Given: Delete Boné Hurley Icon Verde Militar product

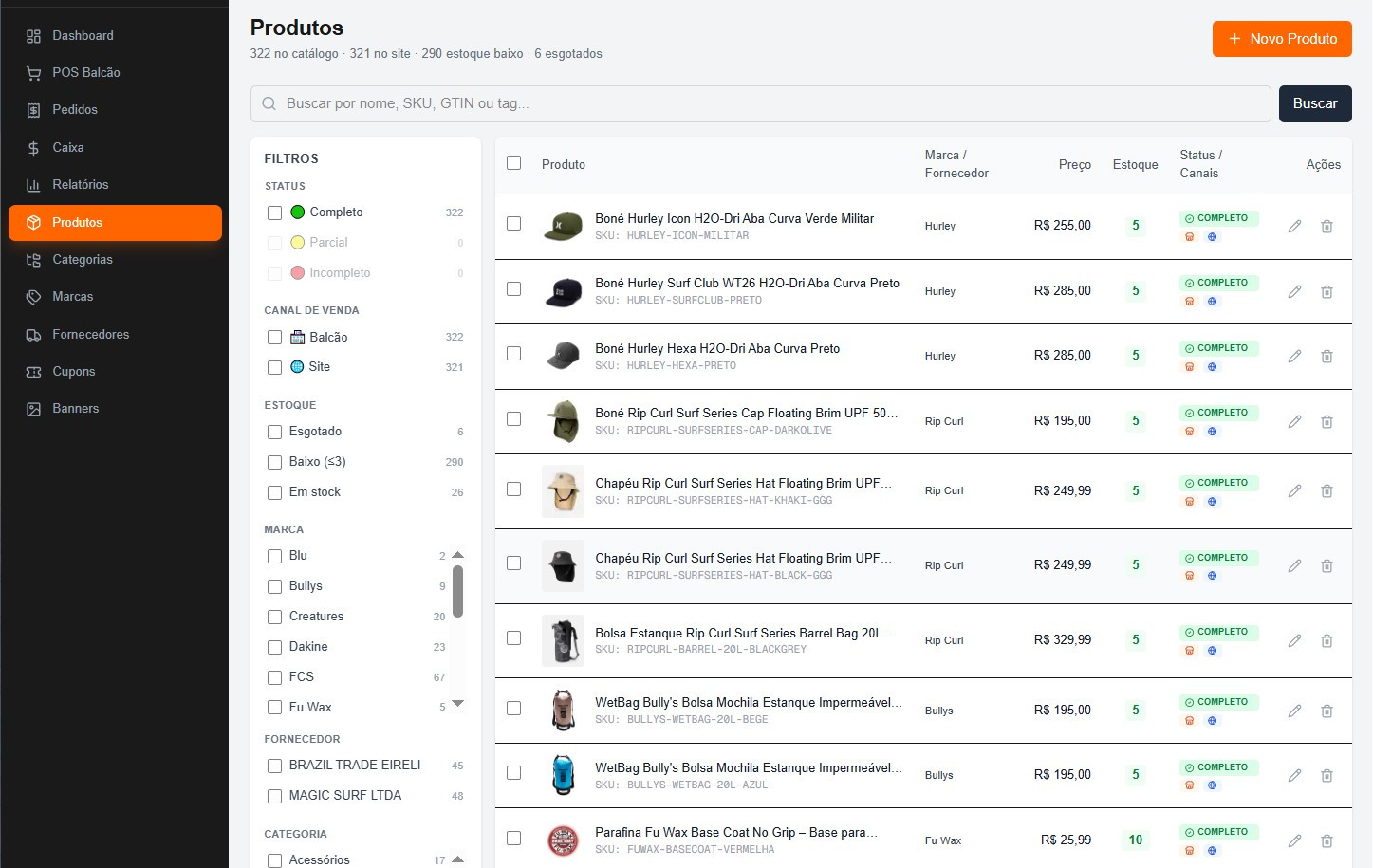Looking at the screenshot, I should click(1327, 227).
